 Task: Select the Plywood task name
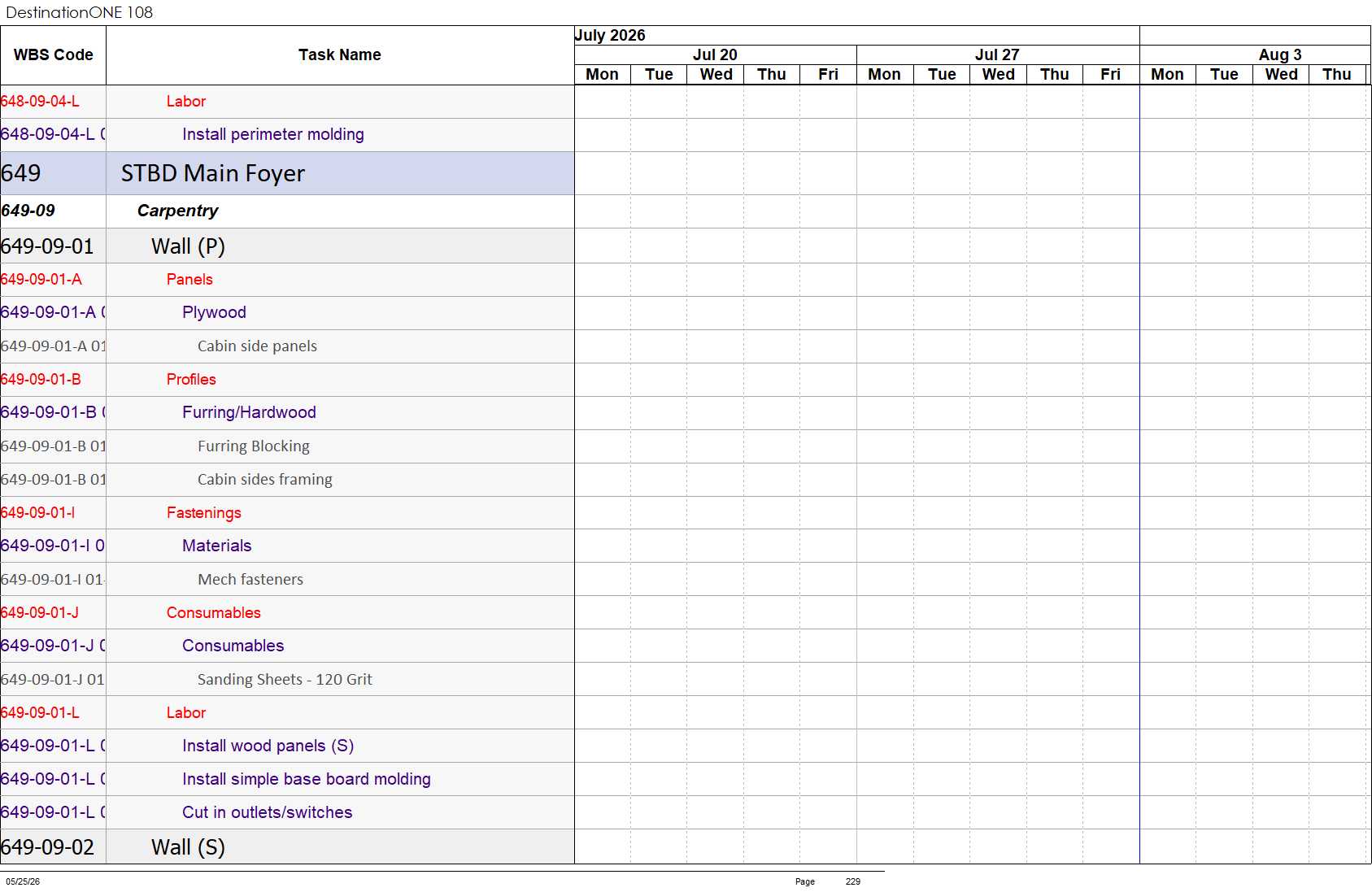[214, 312]
